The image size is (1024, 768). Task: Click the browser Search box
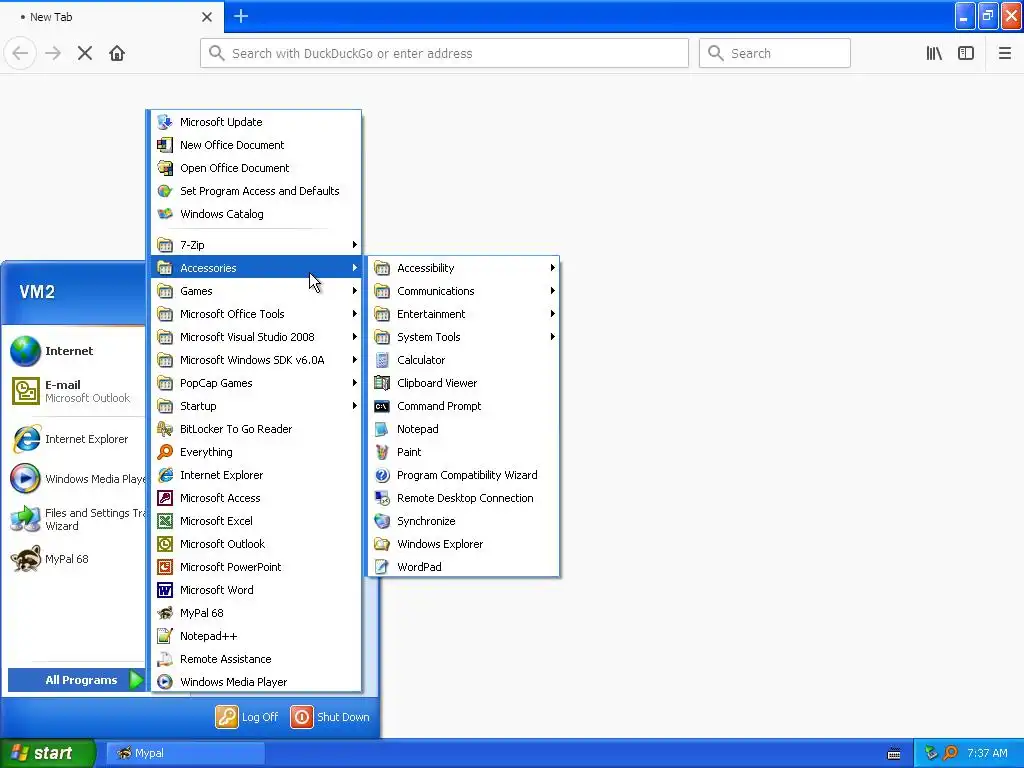click(x=775, y=53)
